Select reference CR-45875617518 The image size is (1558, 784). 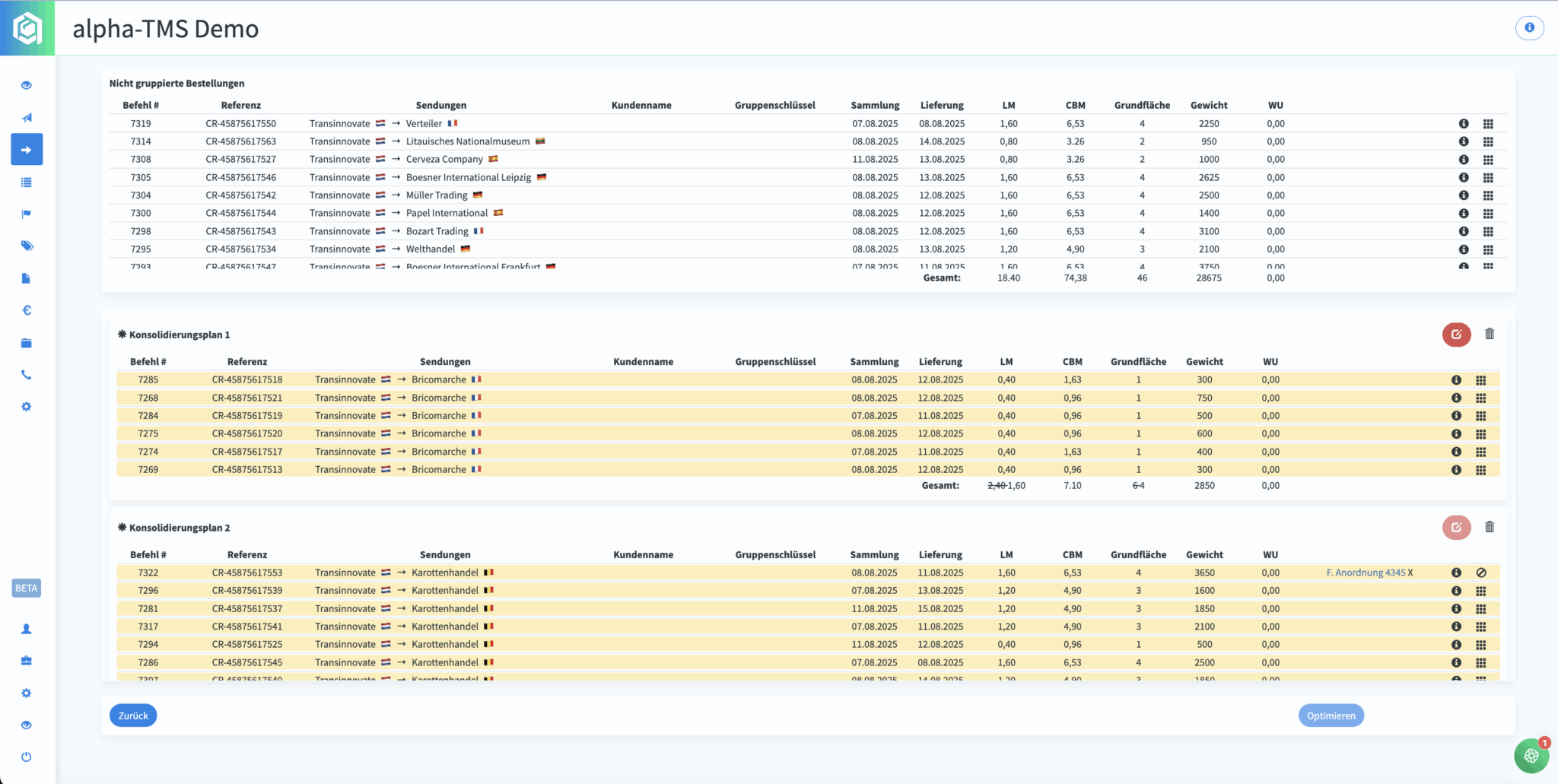click(x=246, y=379)
